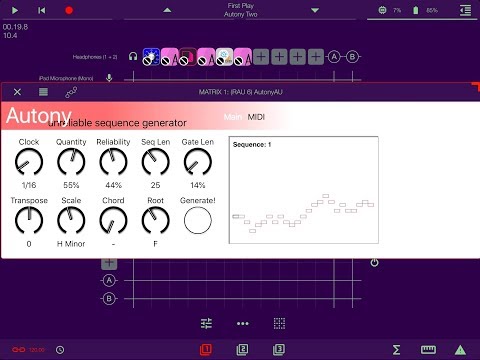This screenshot has height=360, width=480.
Task: Adjust the Seq Len knob
Action: click(155, 162)
